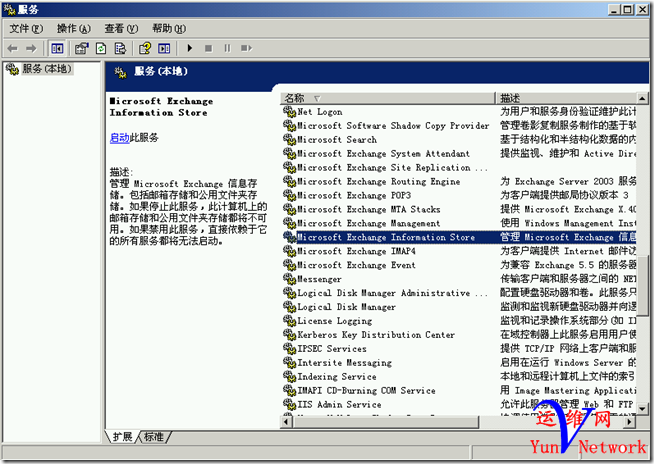The height and width of the screenshot is (464, 654).
Task: Click the 描述 column header
Action: (x=566, y=98)
